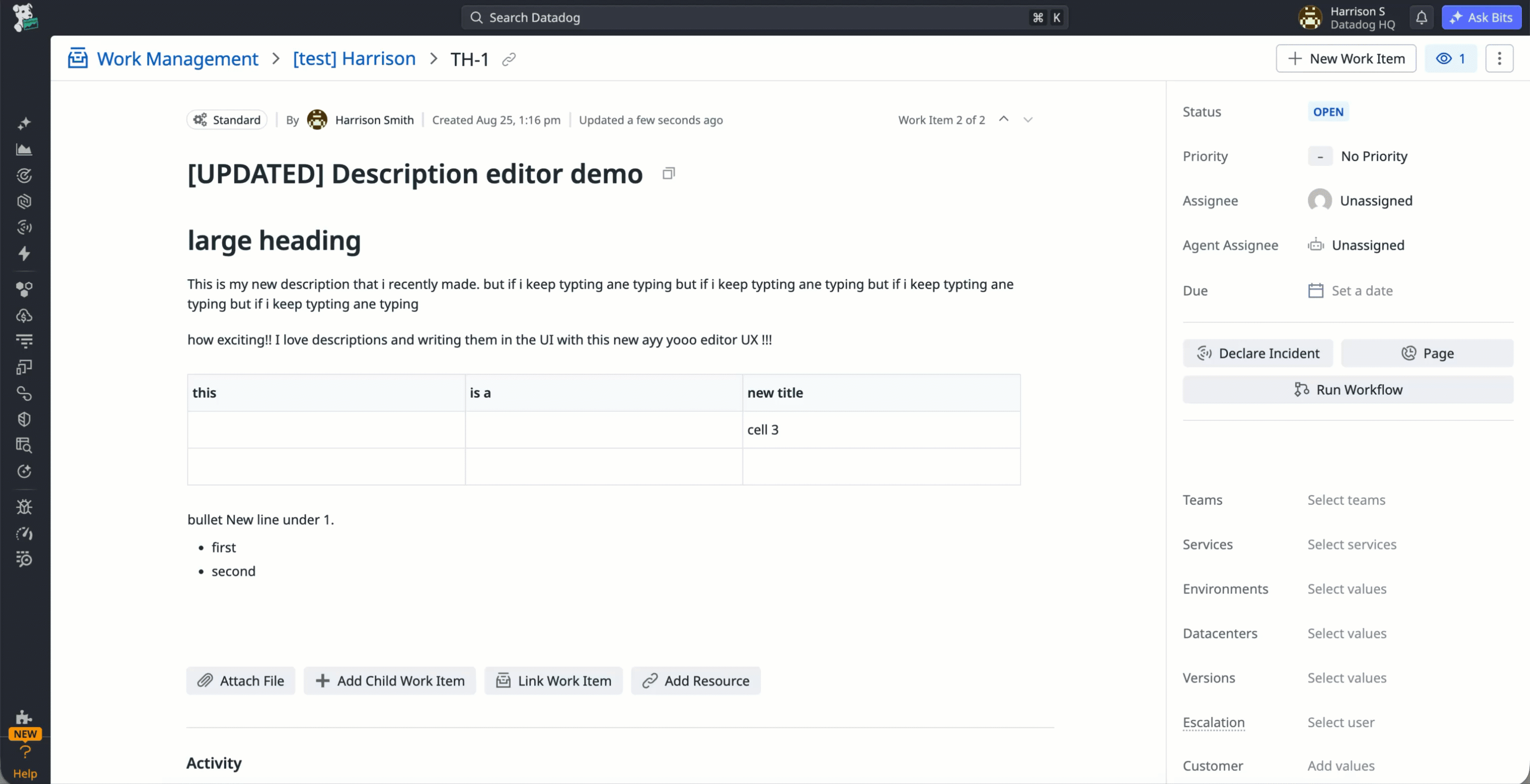This screenshot has height=784, width=1530.
Task: Focus the Search Datadog field
Action: click(764, 18)
